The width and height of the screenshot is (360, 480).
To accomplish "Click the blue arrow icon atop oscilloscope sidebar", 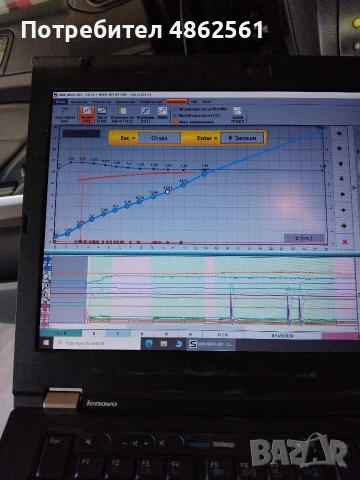I will [48, 259].
